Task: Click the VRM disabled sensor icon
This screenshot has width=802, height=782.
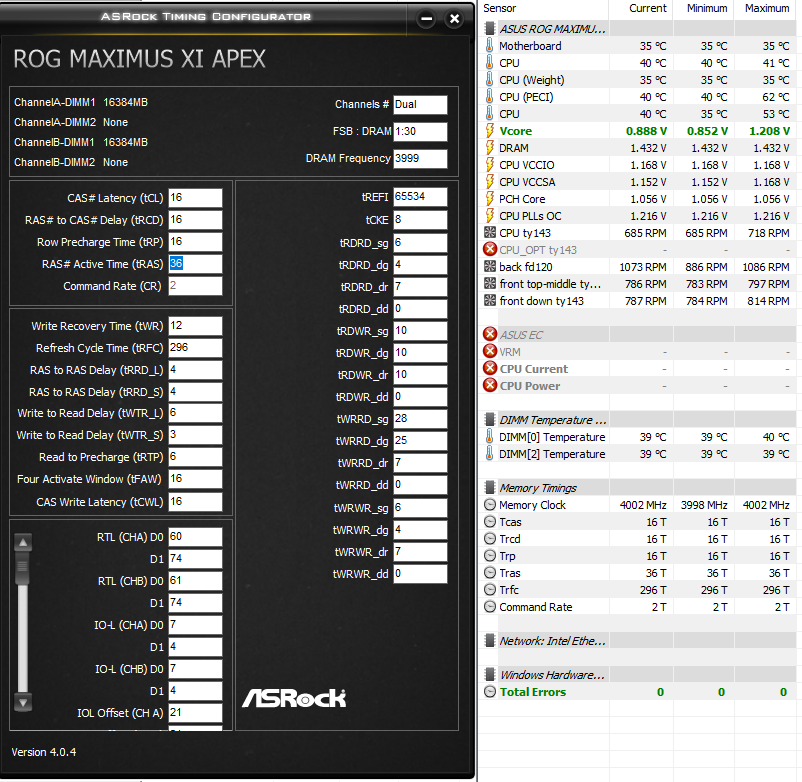Action: tap(490, 351)
